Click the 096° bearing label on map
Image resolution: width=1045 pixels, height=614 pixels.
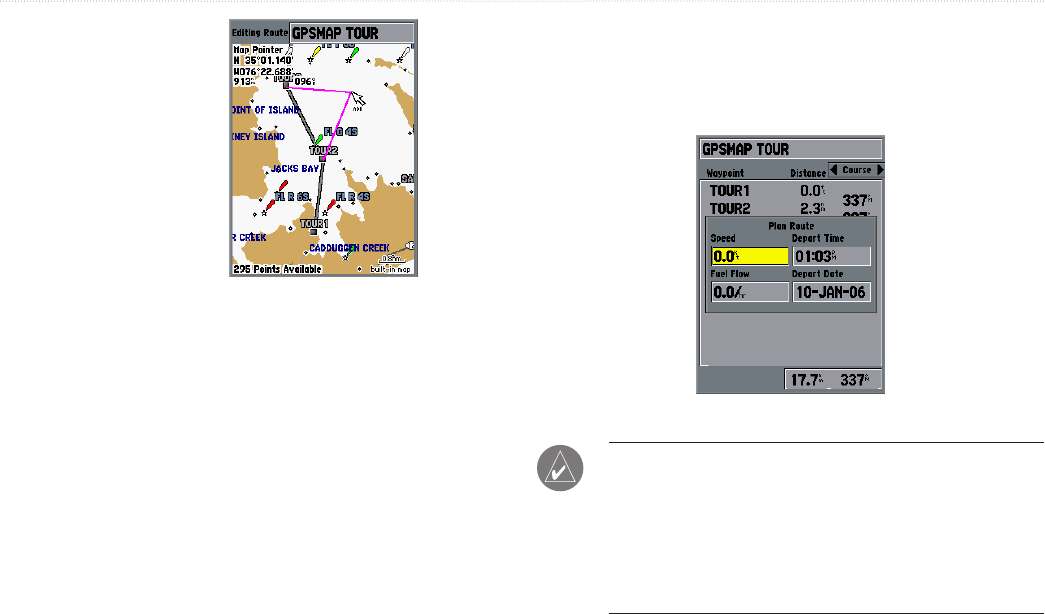pos(305,82)
